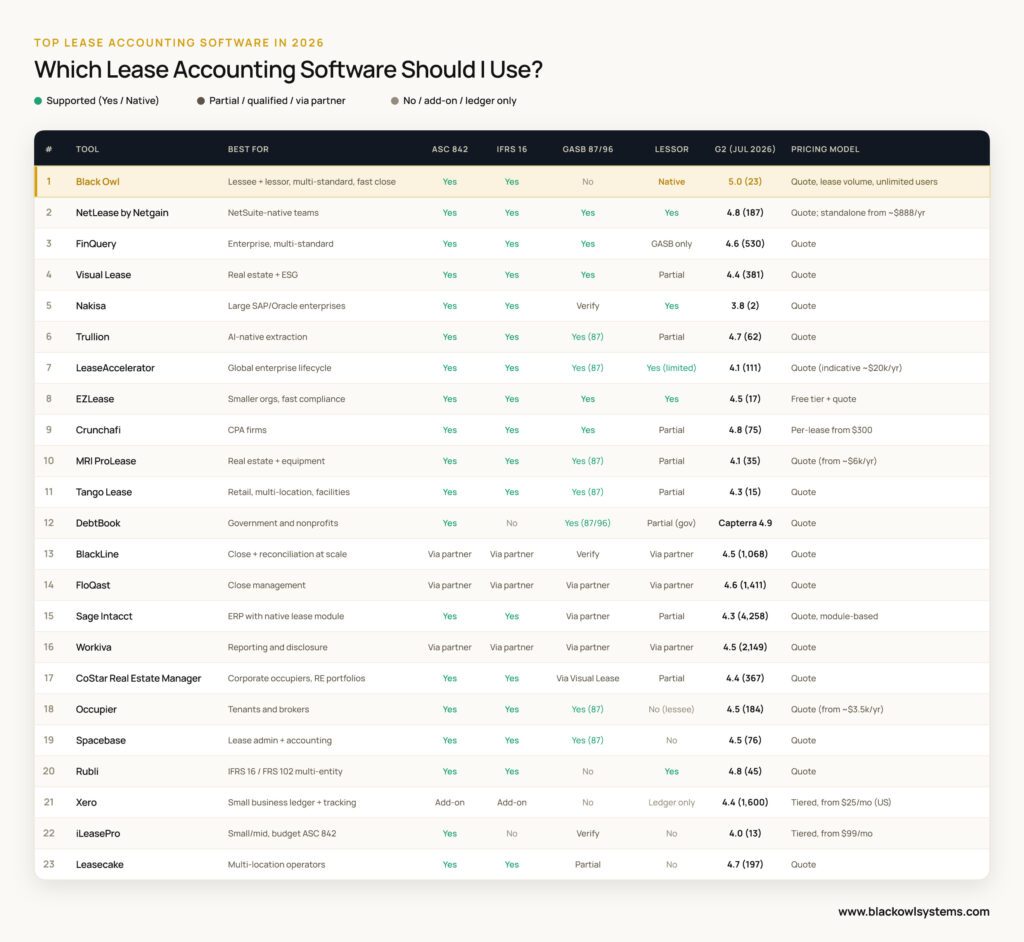Click the 'AI-native extraction' description
The height and width of the screenshot is (942, 1024).
[267, 337]
